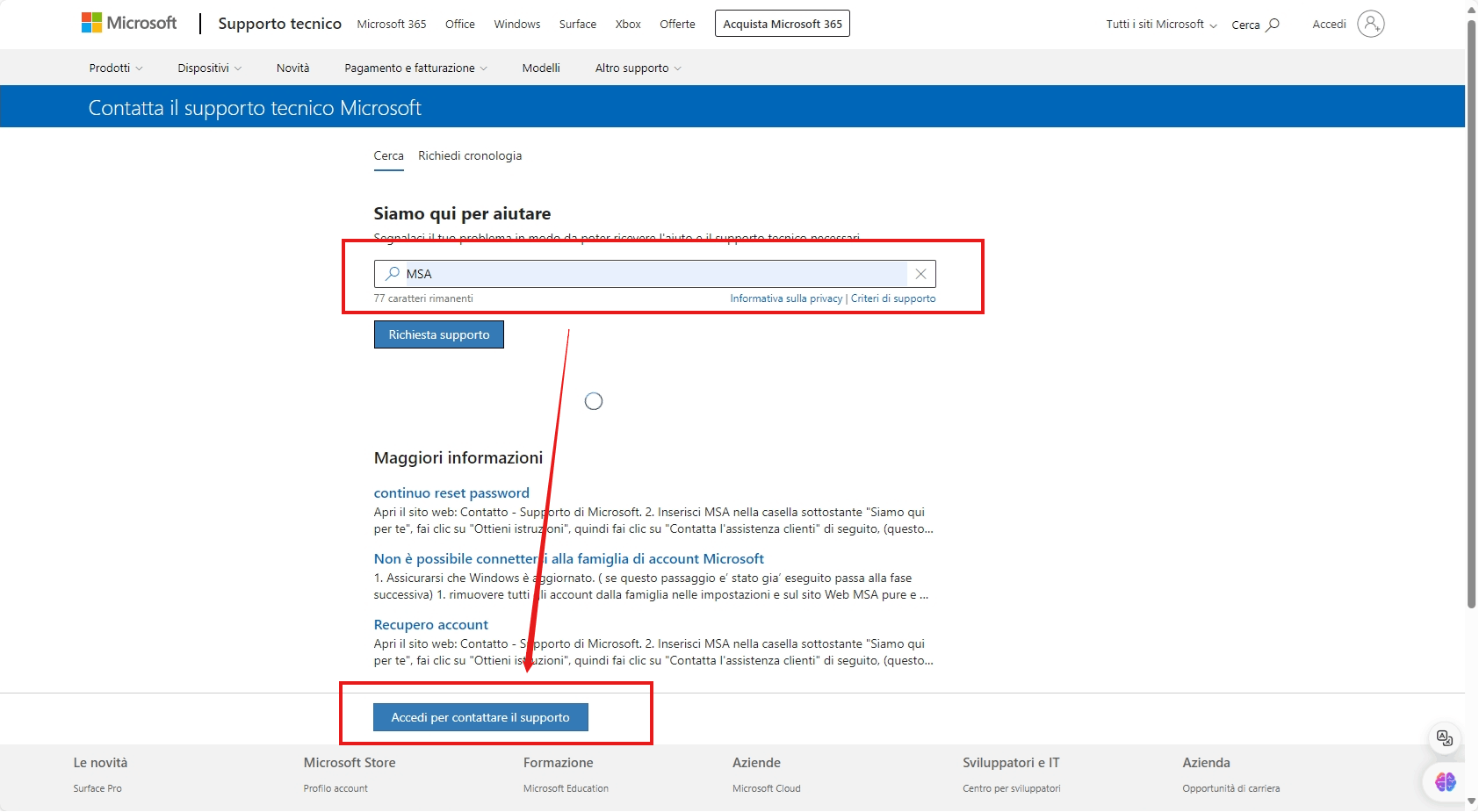Click the Microsoft logo
Image resolution: width=1479 pixels, height=812 pixels.
point(129,23)
